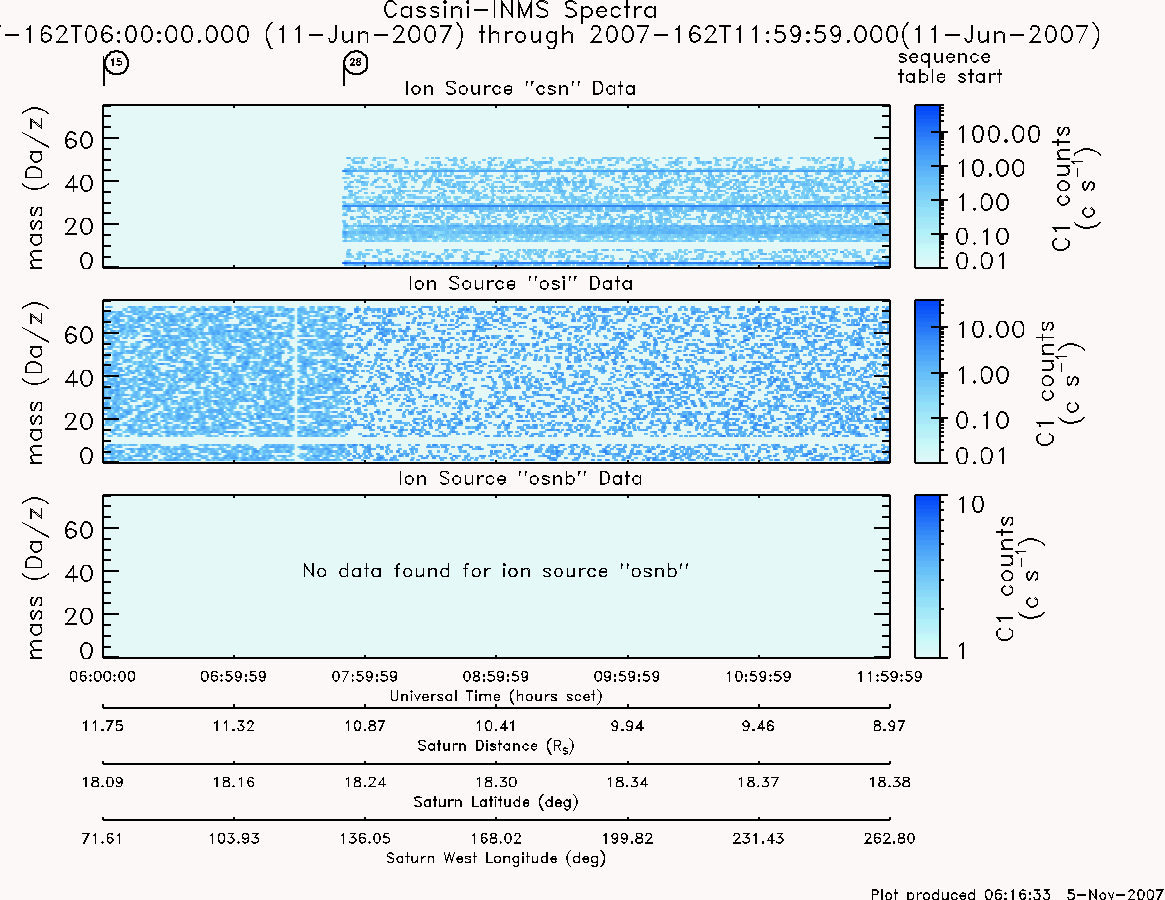Image resolution: width=1165 pixels, height=900 pixels.
Task: Click the 'Ion Source "osnb" Data' heading
Action: coord(520,478)
